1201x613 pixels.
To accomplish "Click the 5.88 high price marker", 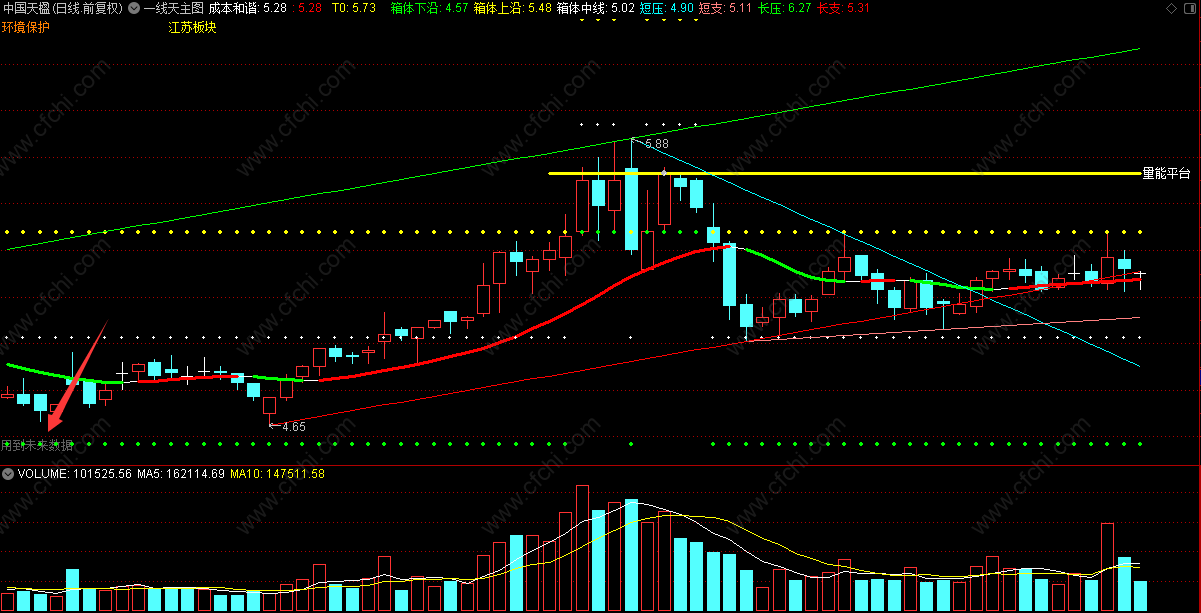I will click(x=657, y=144).
